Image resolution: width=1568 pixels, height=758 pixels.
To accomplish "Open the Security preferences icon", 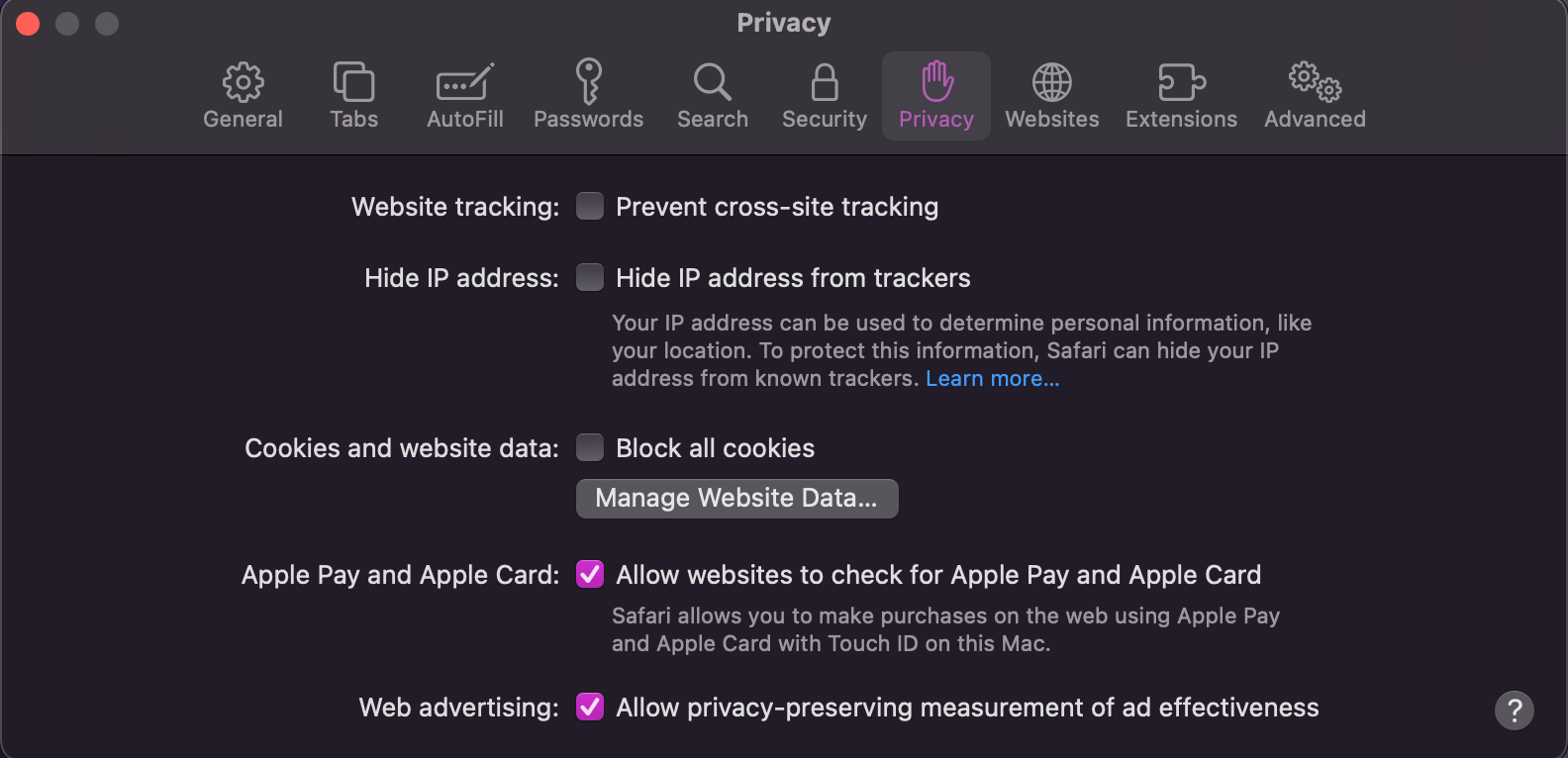I will click(824, 94).
